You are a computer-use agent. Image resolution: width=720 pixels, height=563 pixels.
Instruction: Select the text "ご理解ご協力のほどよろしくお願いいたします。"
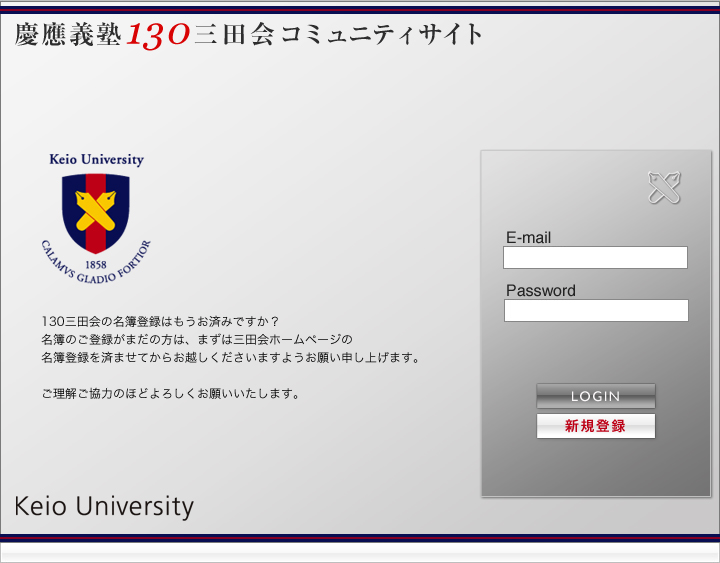[171, 394]
